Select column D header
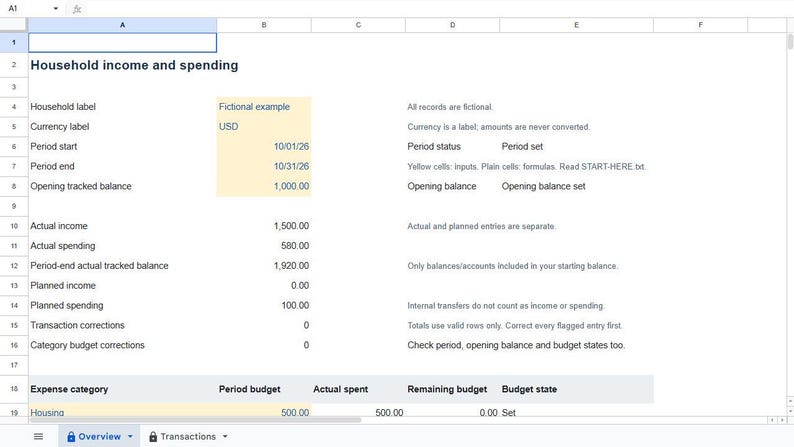This screenshot has height=447, width=794. point(452,25)
